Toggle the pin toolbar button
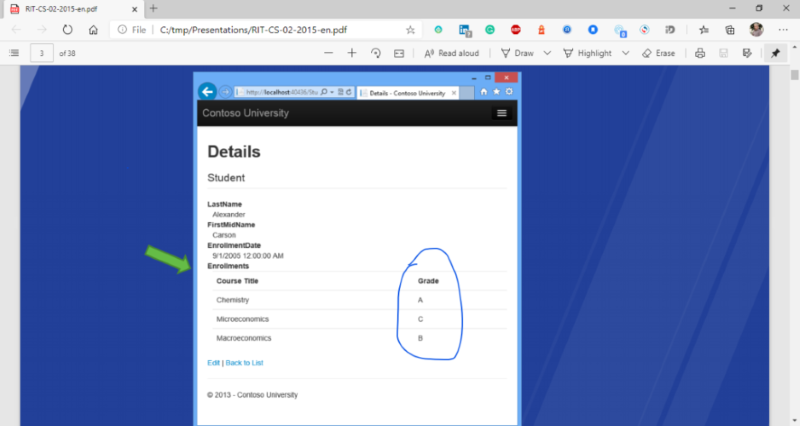 coord(776,53)
